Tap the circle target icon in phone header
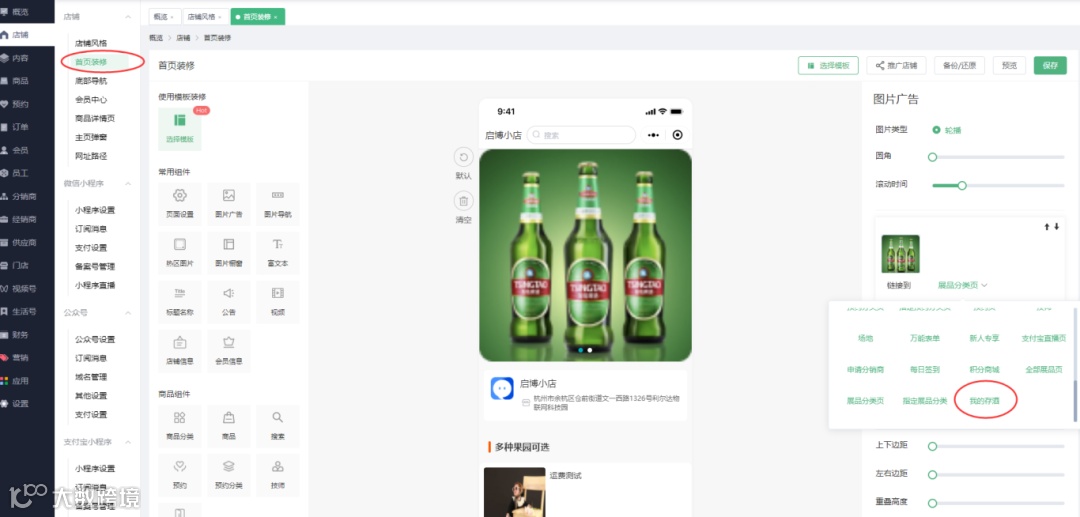This screenshot has width=1080, height=517. click(x=678, y=135)
